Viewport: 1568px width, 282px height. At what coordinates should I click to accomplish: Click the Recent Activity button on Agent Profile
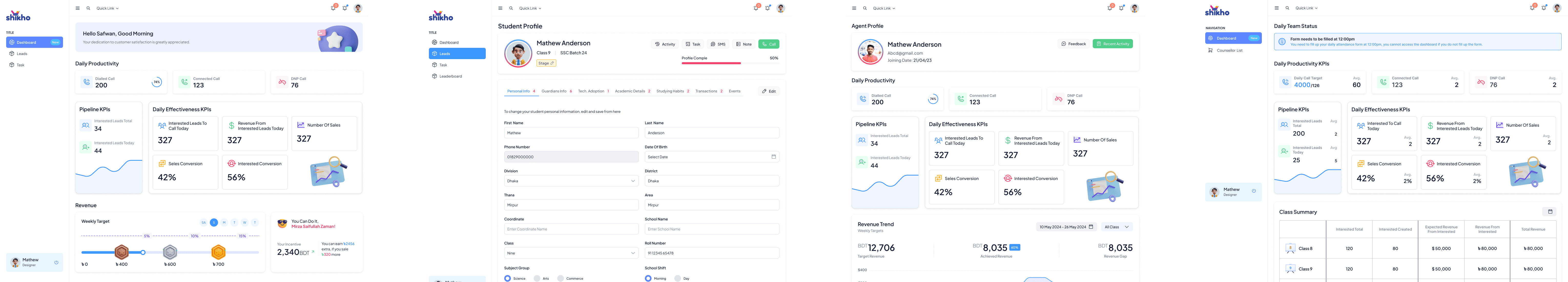[1113, 43]
